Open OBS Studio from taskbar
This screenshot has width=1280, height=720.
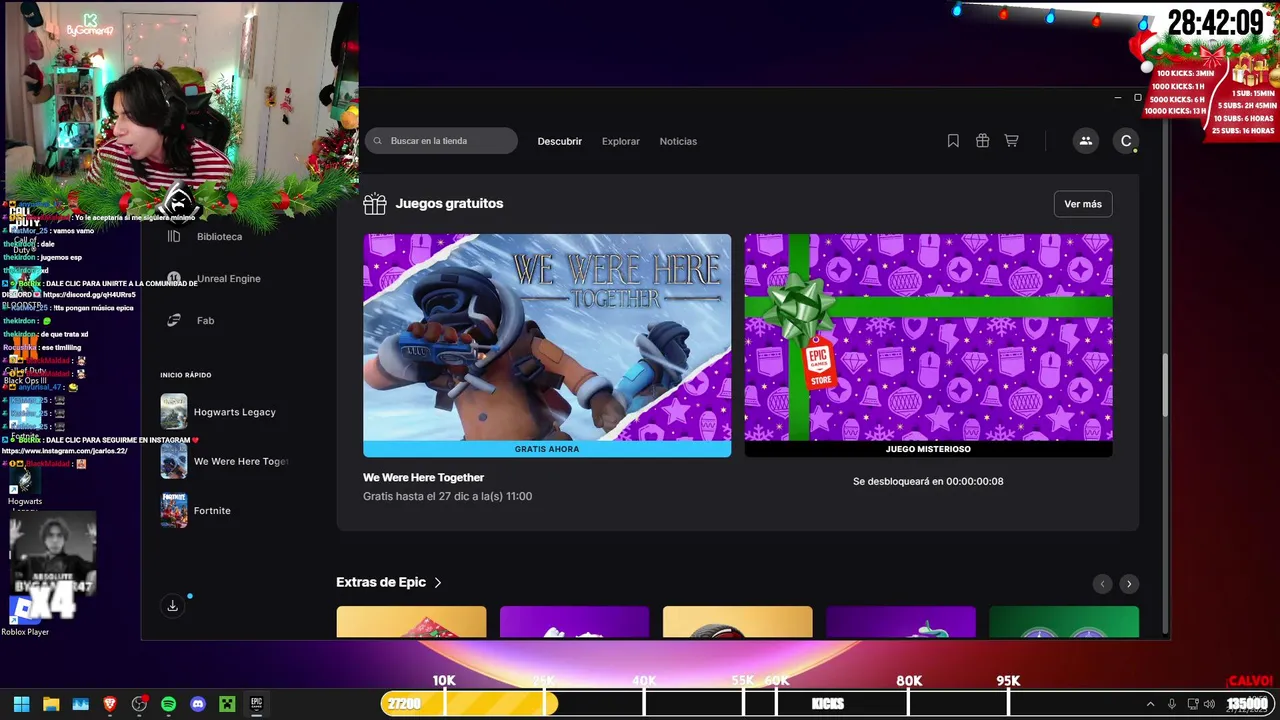[139, 704]
